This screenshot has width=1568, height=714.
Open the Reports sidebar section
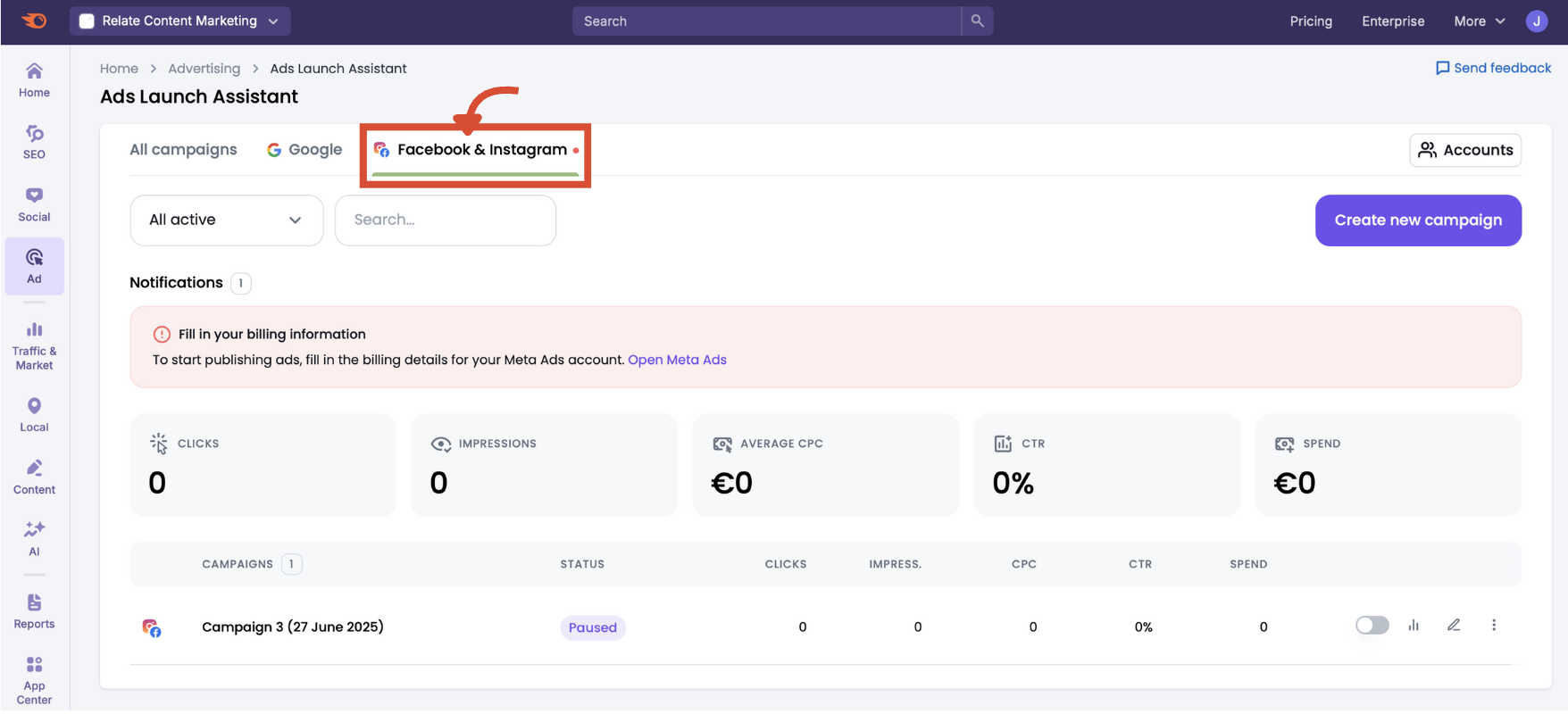34,611
